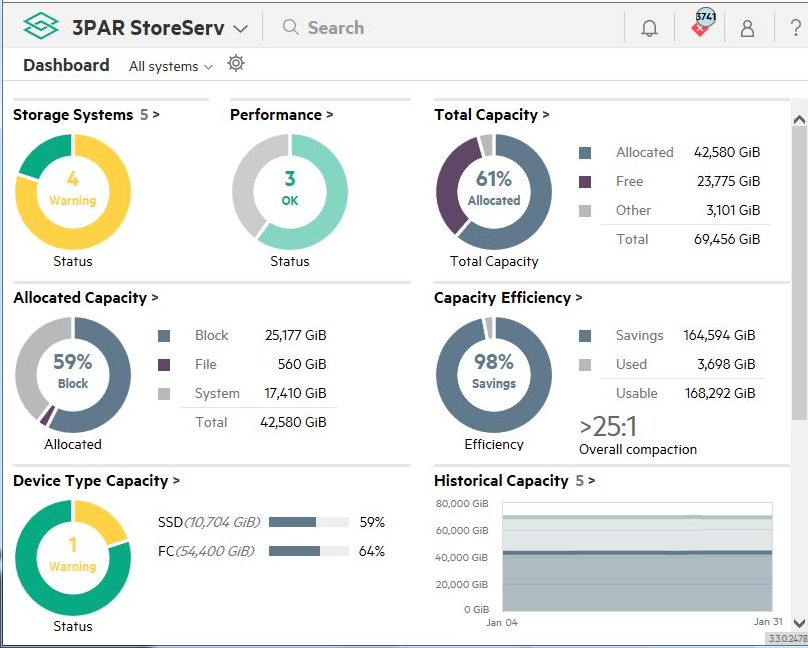Screen dimensions: 808x648
Task: Select the Performance status donut chart
Action: (x=289, y=188)
